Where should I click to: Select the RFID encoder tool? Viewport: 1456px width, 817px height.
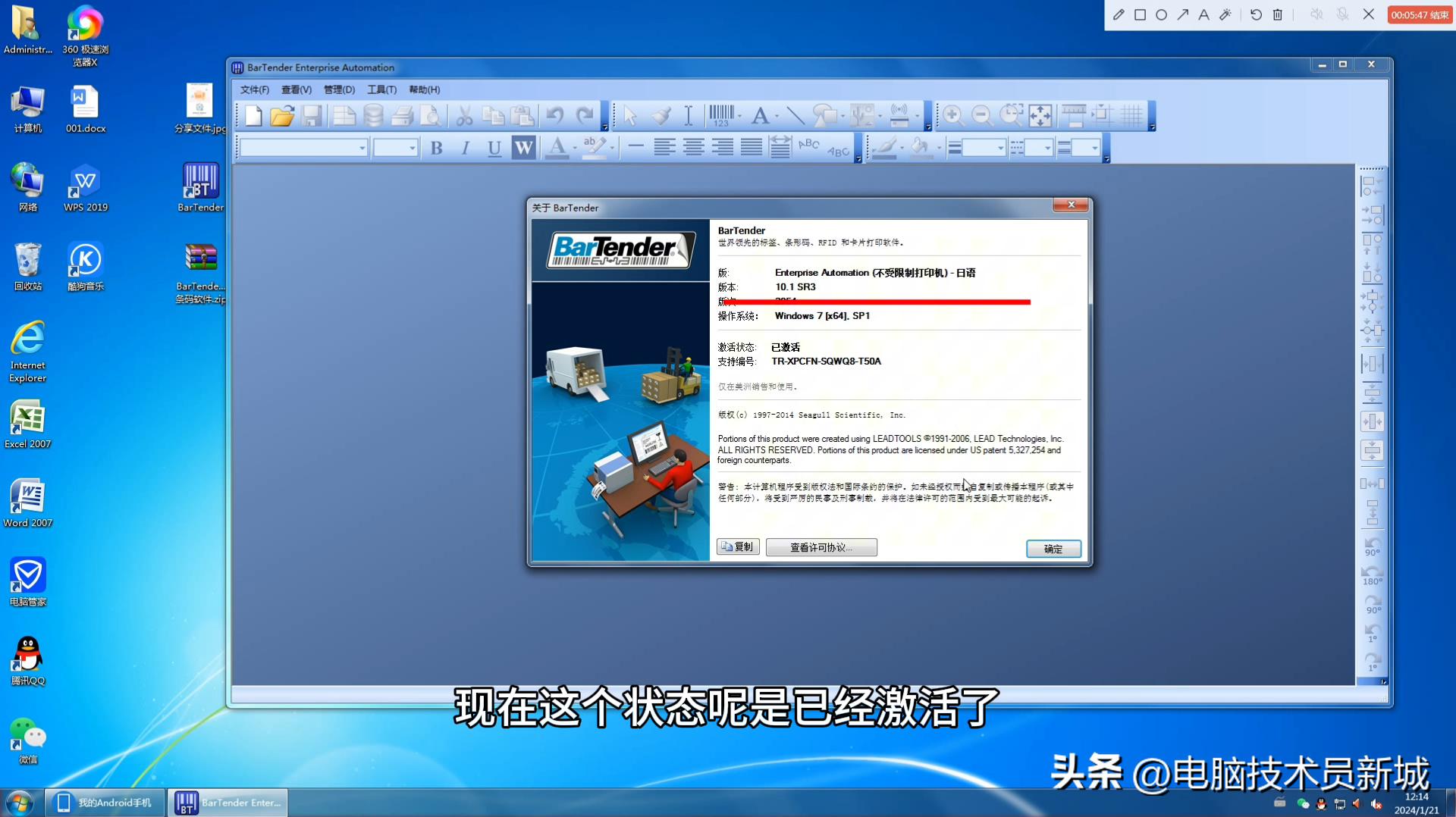pyautogui.click(x=899, y=116)
